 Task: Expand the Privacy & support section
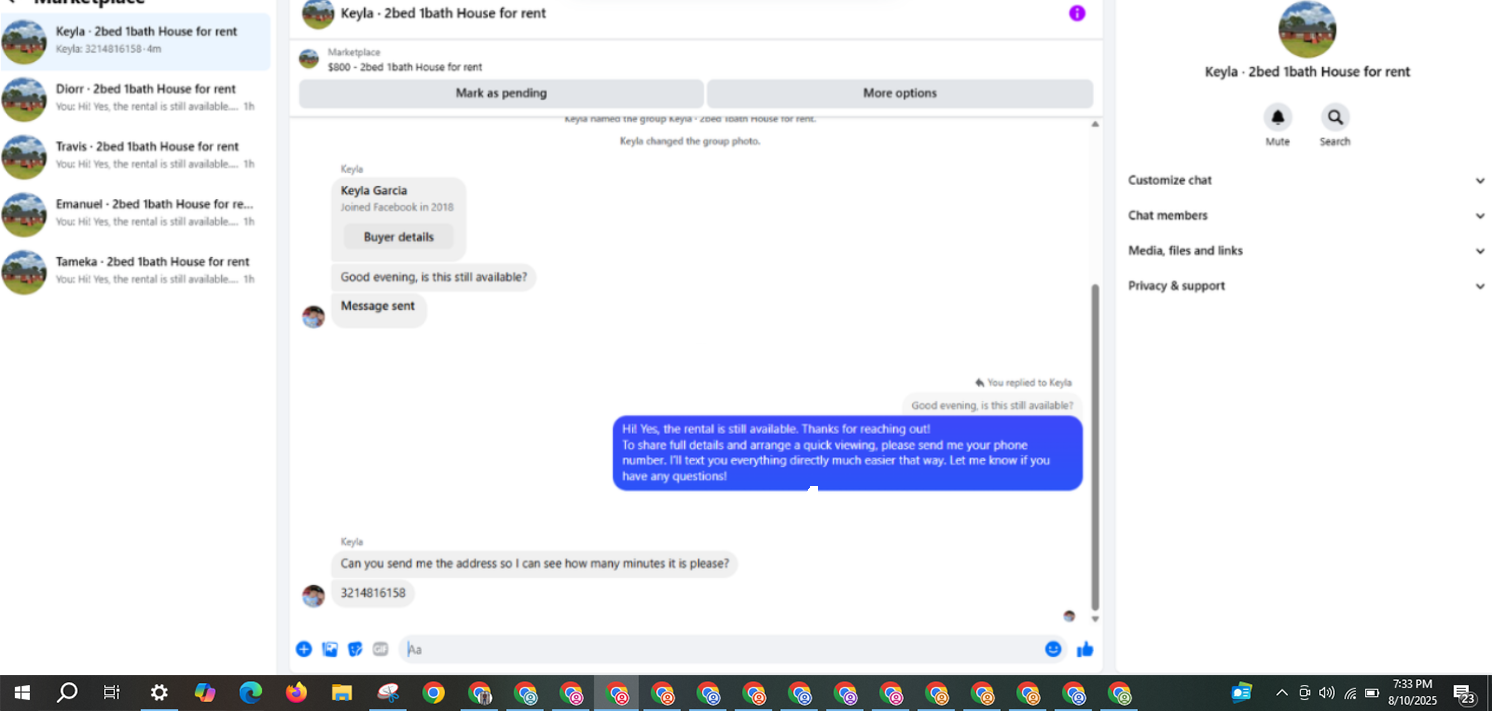1306,285
